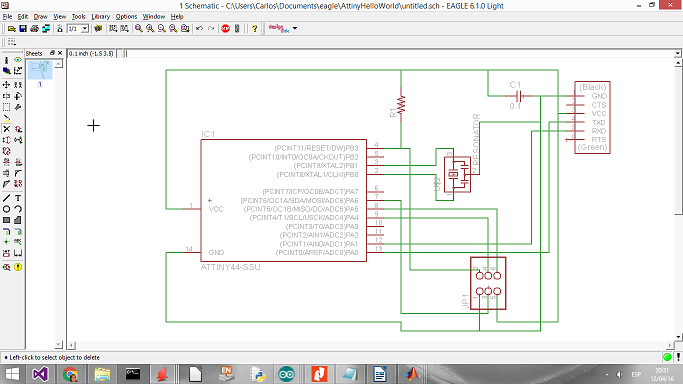The width and height of the screenshot is (683, 384).
Task: Select the Copy tool
Action: [18, 85]
